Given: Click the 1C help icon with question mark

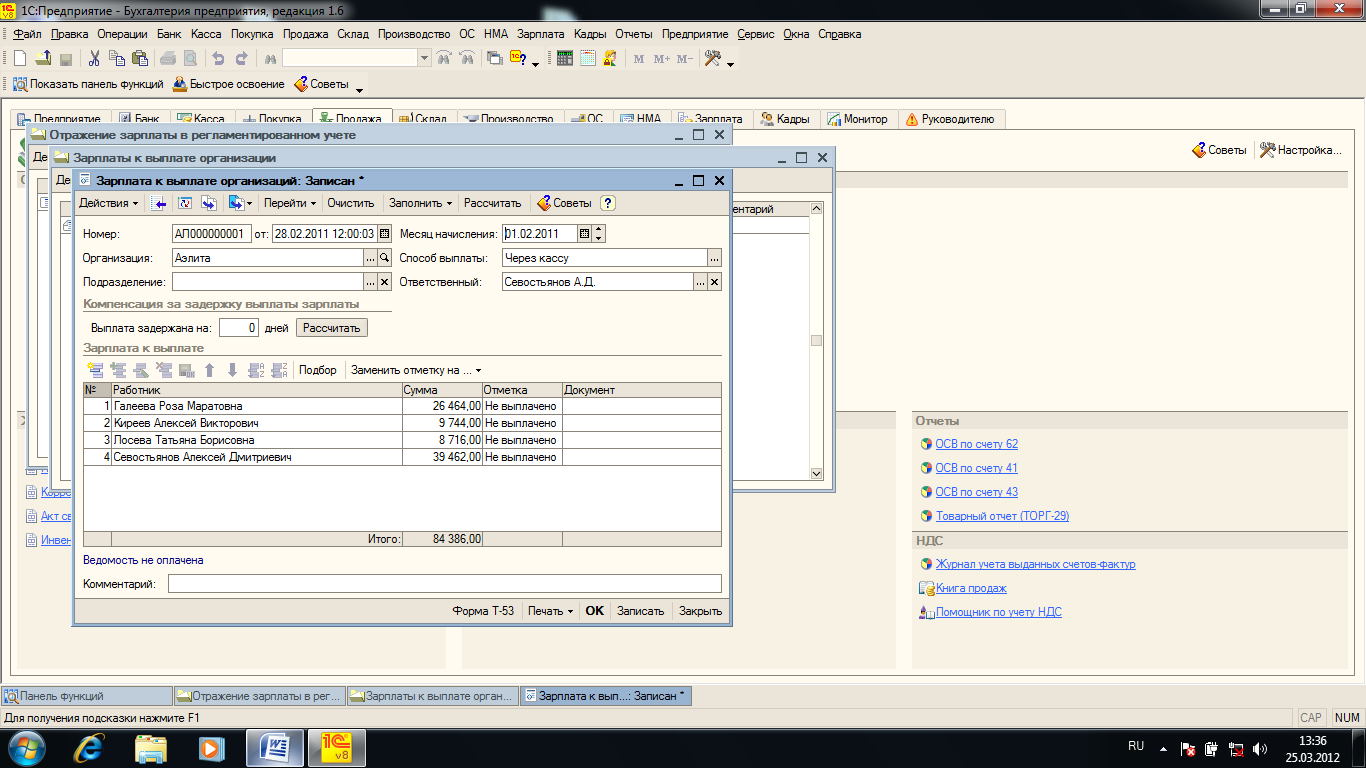Looking at the screenshot, I should 519,59.
